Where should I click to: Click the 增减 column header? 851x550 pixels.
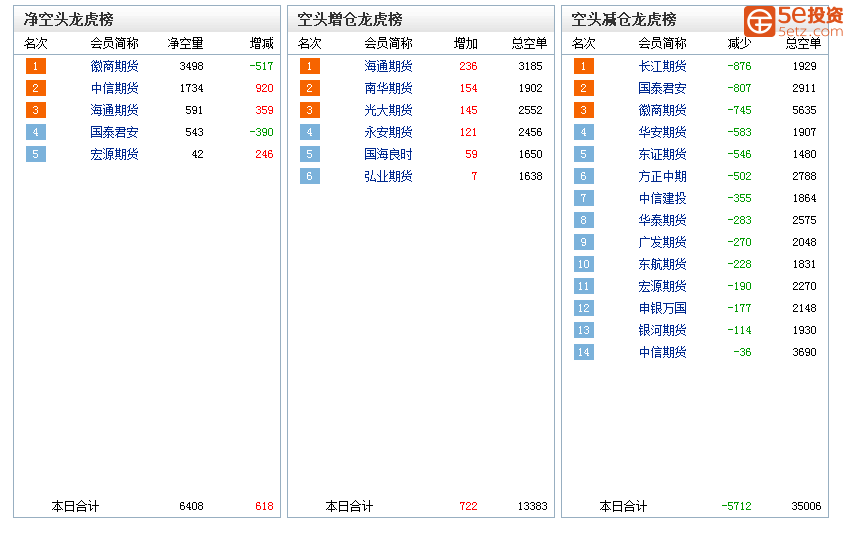tap(262, 43)
